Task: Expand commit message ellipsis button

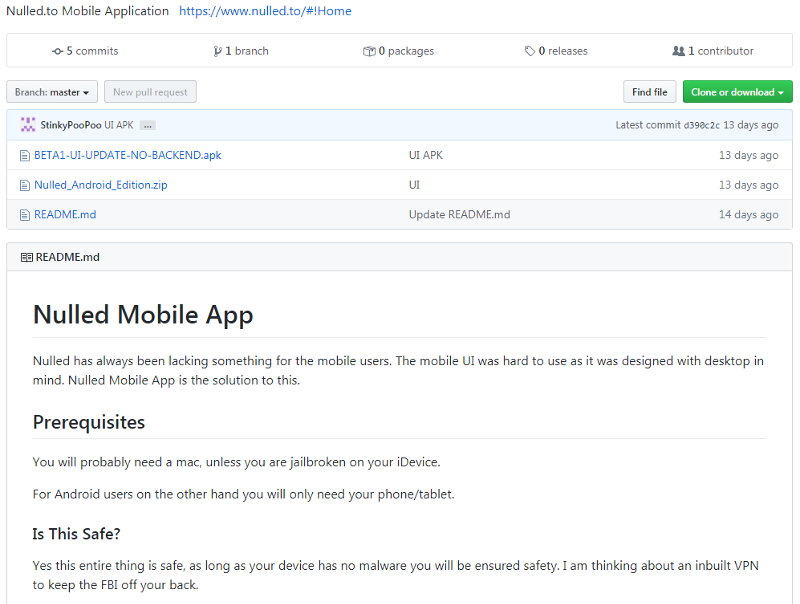Action: (148, 125)
